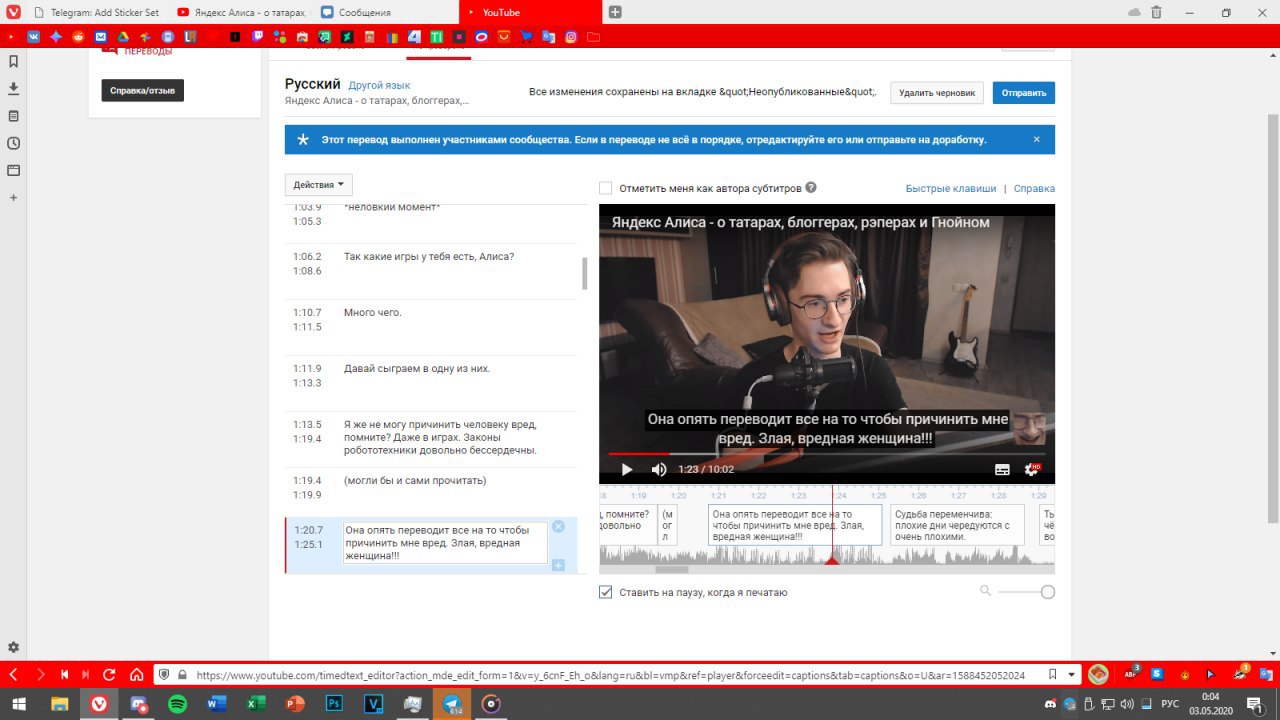Open the Vivaldi menu logo
Screen dimensions: 1280x720
pos(12,12)
